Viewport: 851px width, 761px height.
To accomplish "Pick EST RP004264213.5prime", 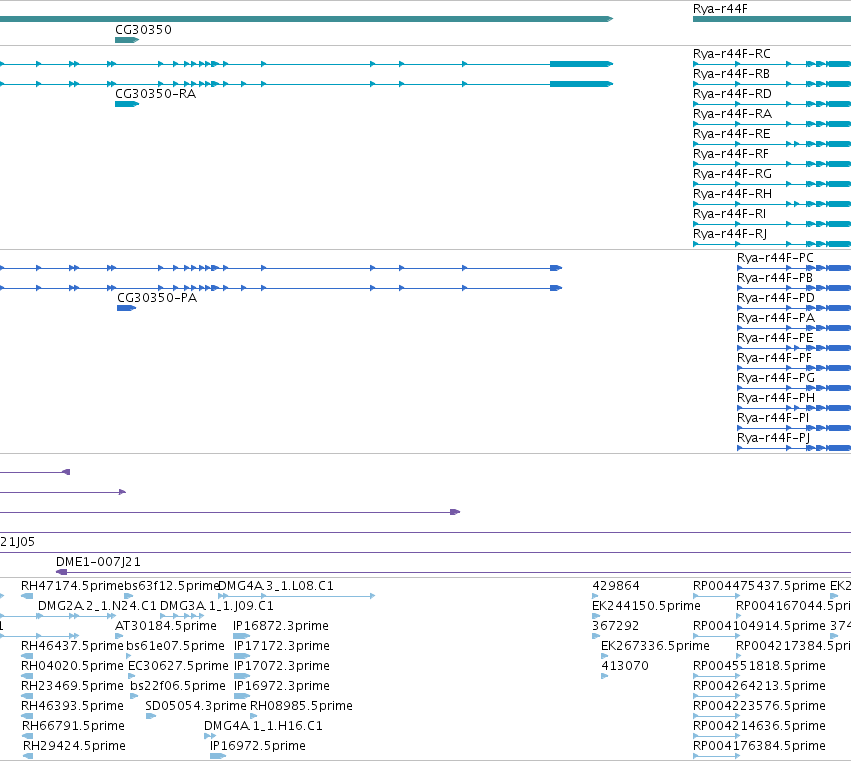I will click(x=759, y=687).
